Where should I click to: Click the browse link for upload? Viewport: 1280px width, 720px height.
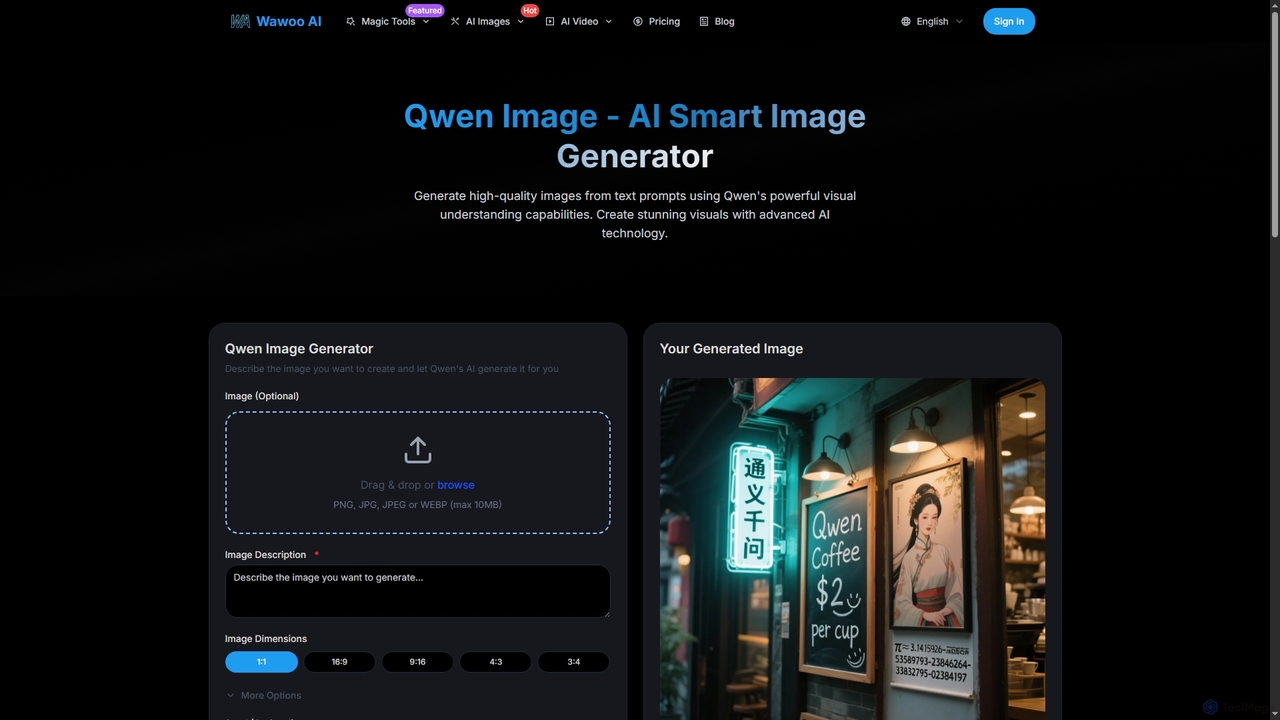[456, 485]
